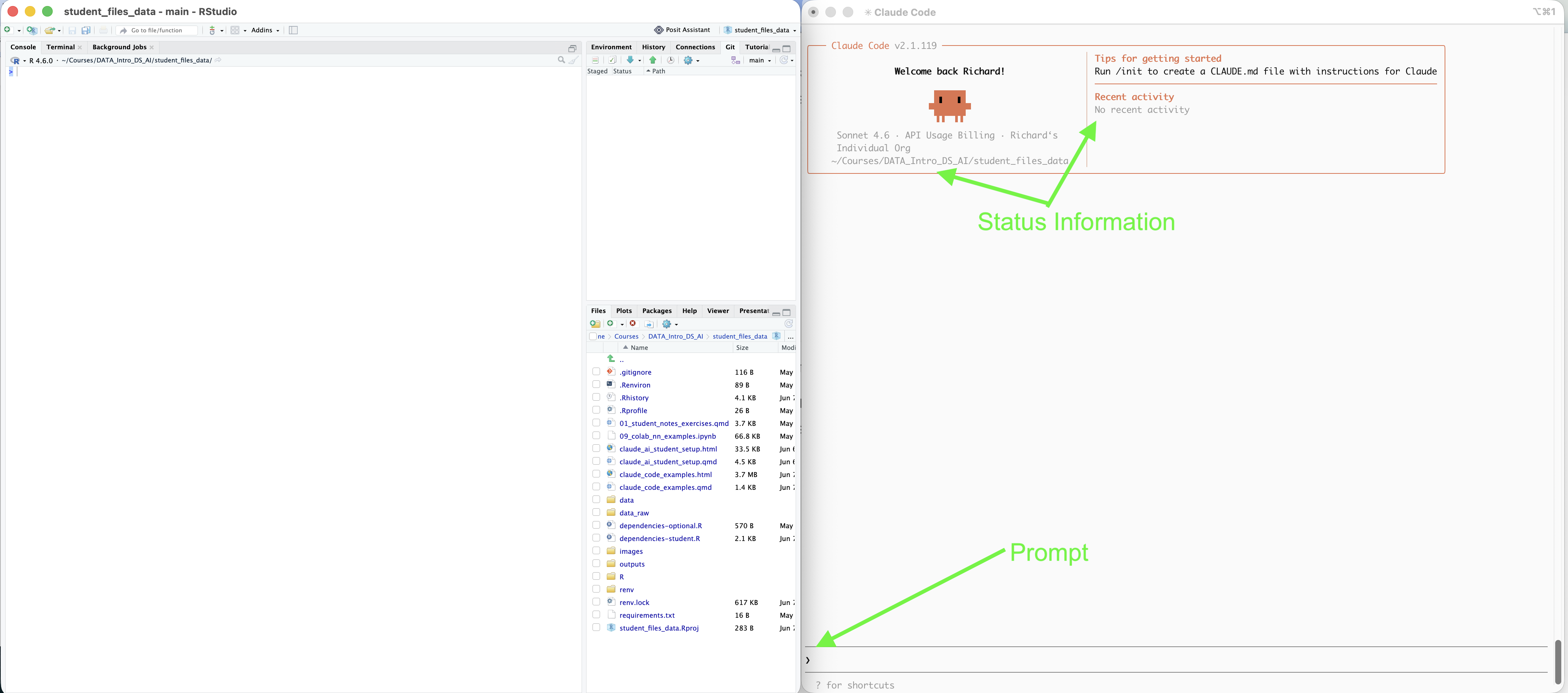The height and width of the screenshot is (693, 1568).
Task: Click the New Folder icon in Files pane
Action: coord(595,324)
